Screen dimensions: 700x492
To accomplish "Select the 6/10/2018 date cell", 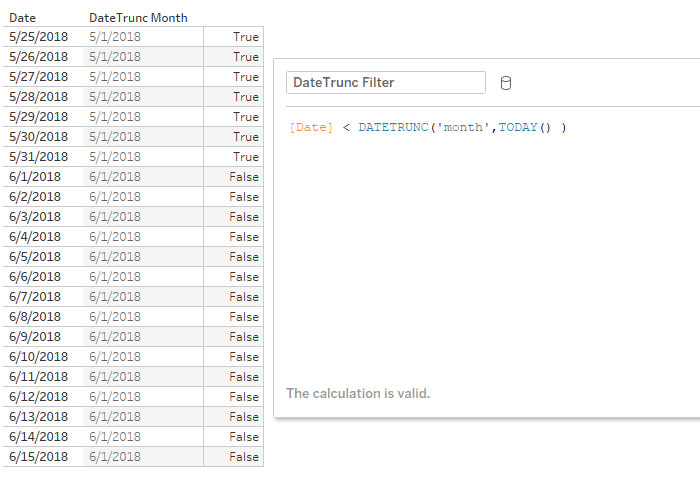I will point(38,357).
